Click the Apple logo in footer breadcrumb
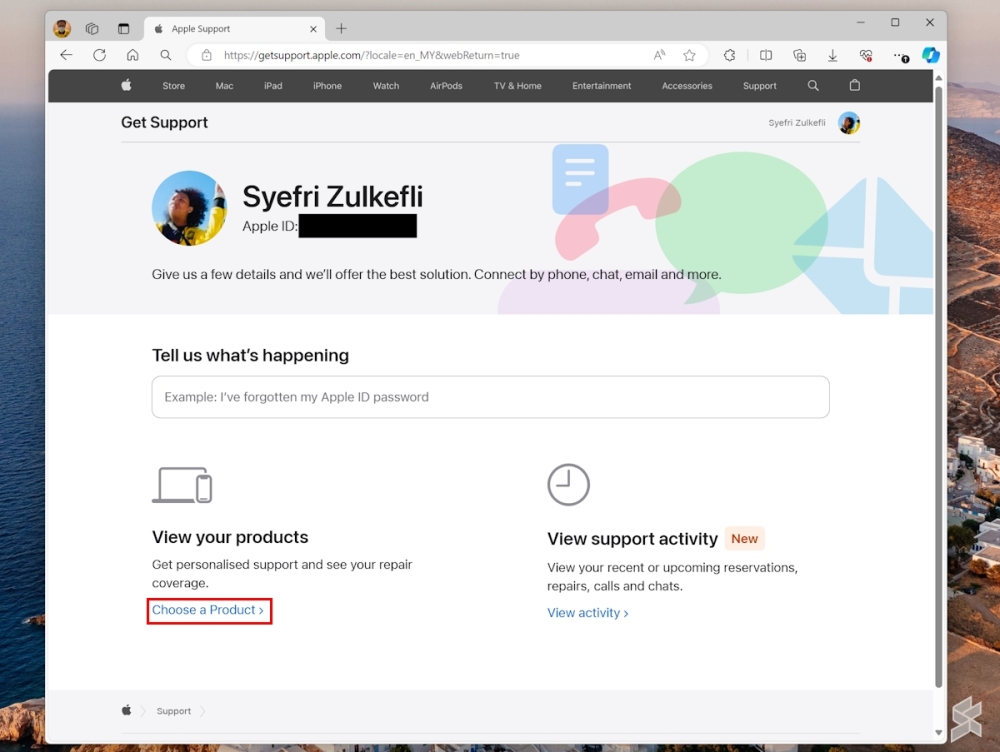The height and width of the screenshot is (752, 1000). pyautogui.click(x=126, y=710)
